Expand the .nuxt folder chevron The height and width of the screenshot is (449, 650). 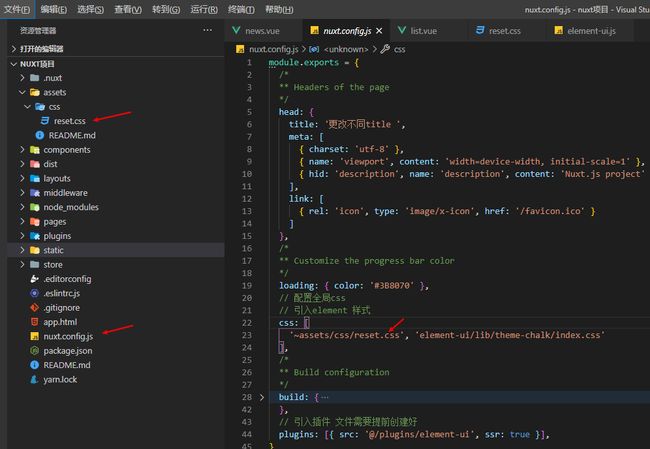[22, 78]
